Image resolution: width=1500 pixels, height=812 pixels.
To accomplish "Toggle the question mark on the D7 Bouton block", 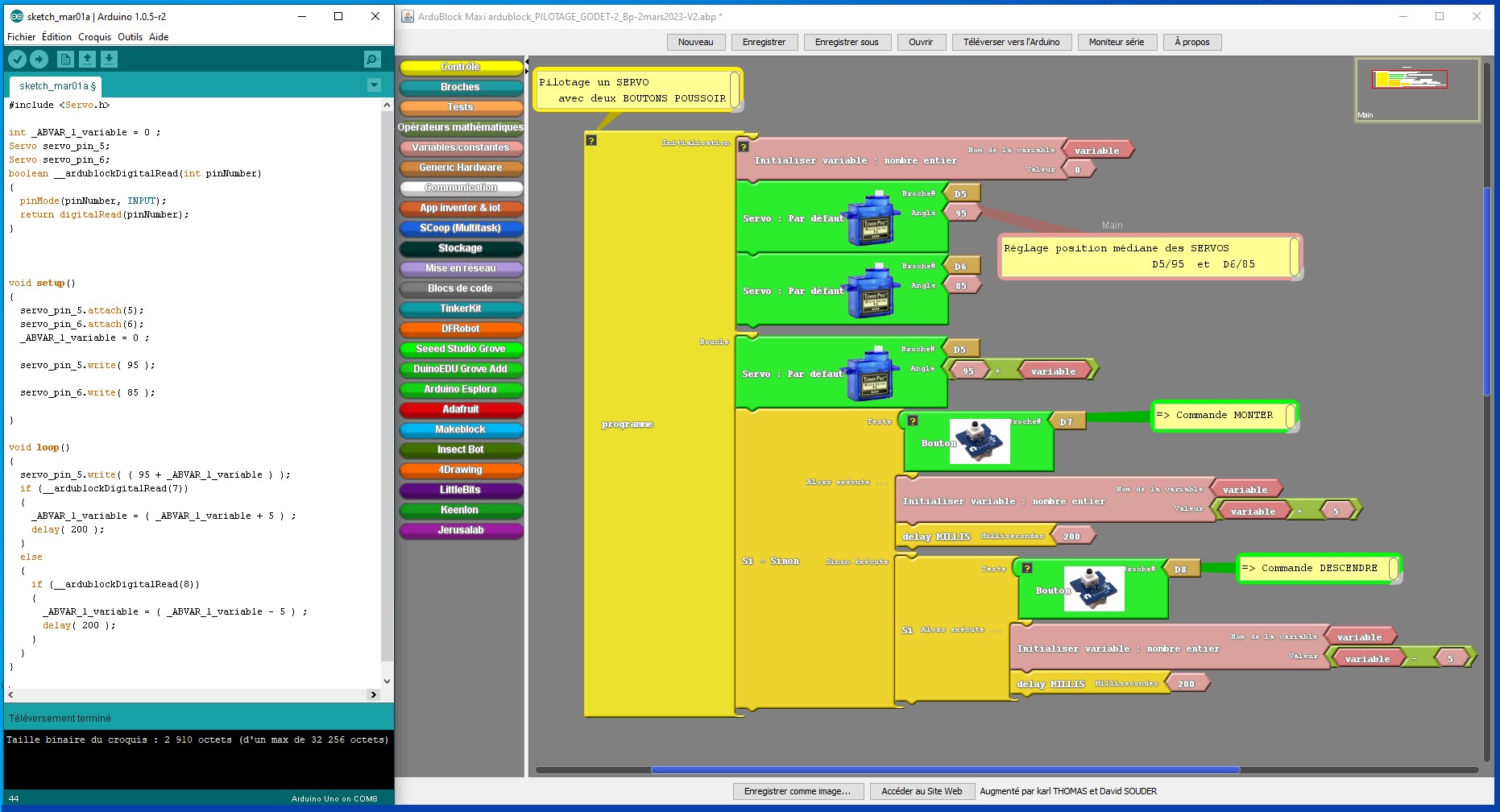I will pos(913,420).
